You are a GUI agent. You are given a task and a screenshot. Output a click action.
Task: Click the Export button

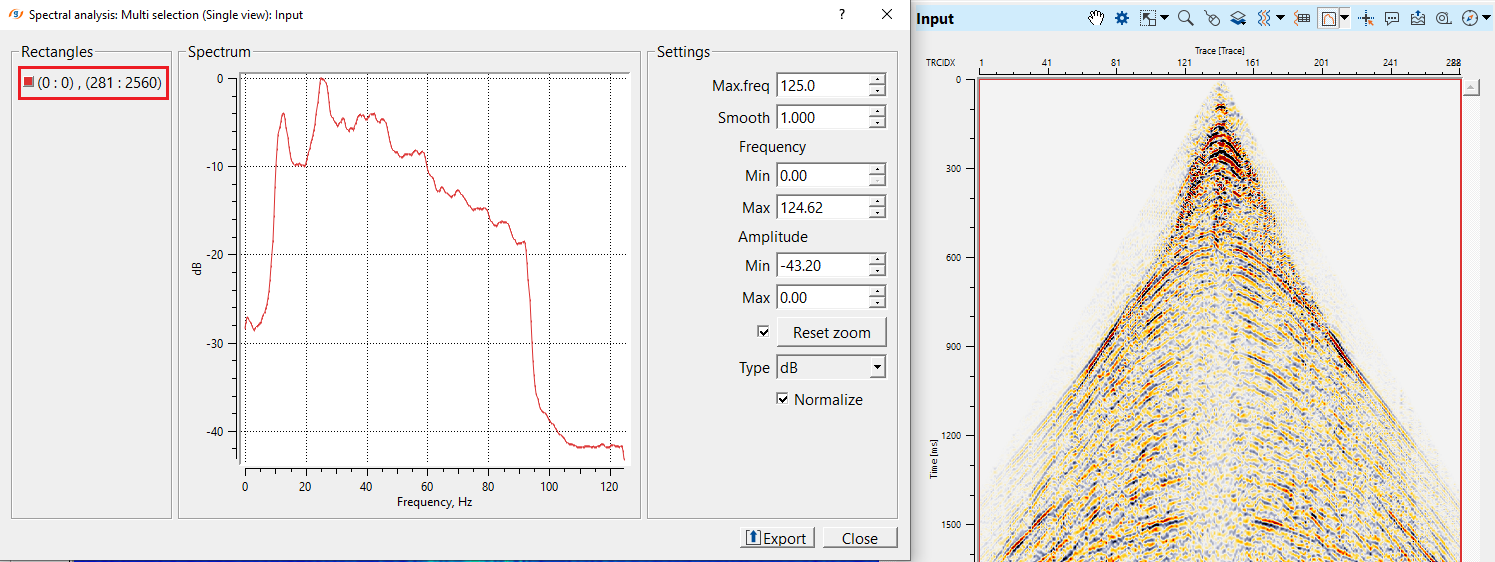[777, 538]
